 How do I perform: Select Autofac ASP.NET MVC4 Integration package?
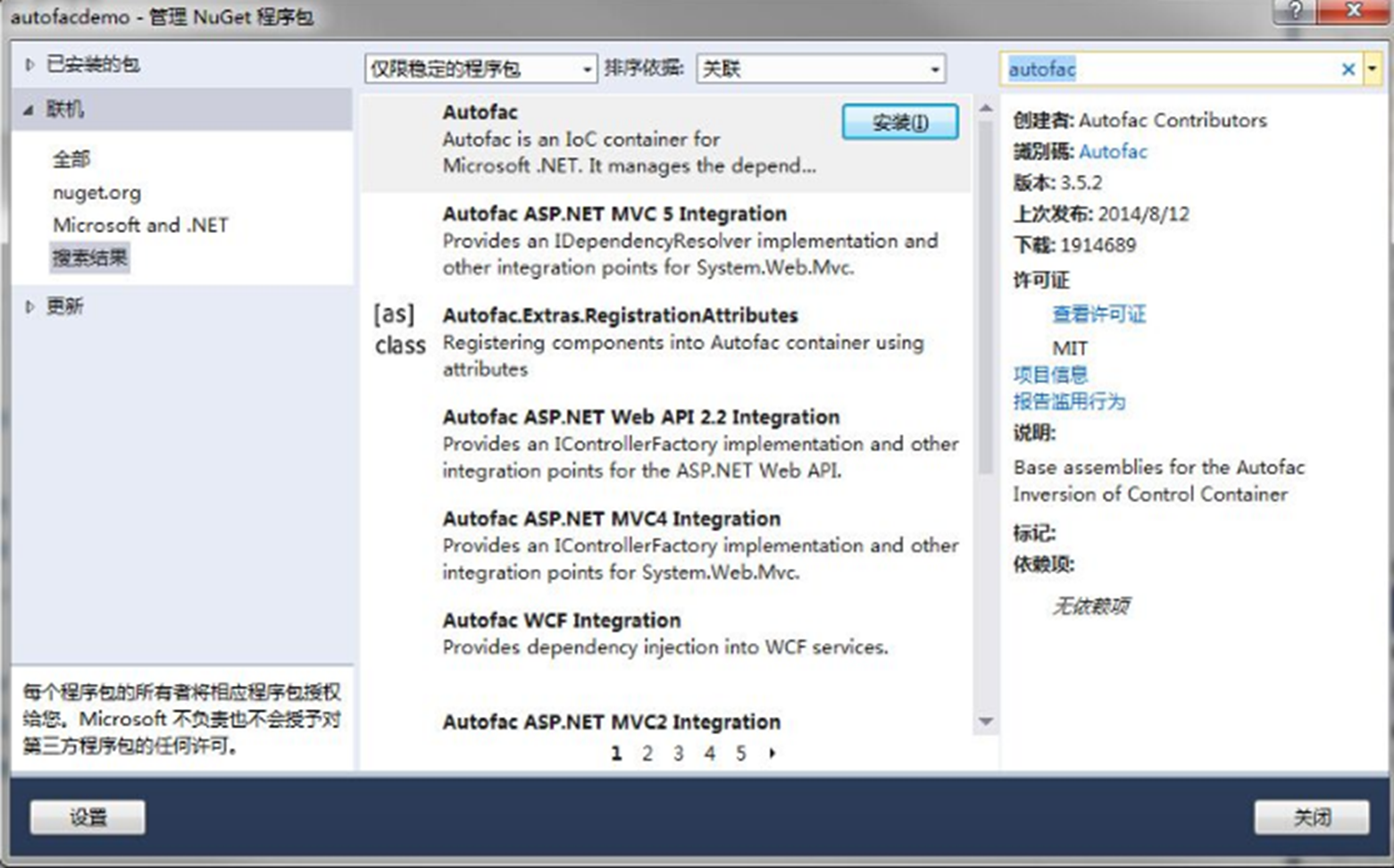665,546
